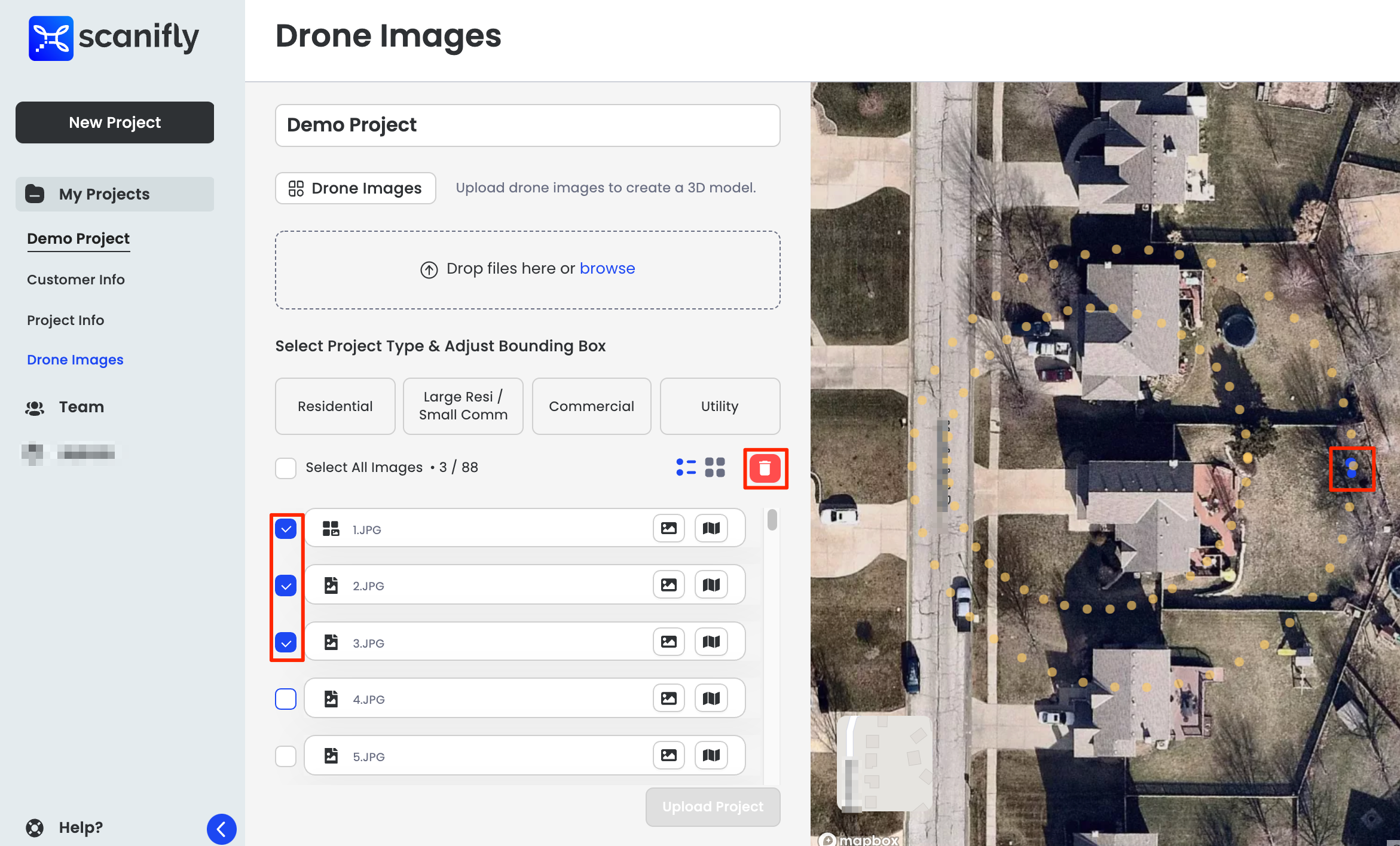The width and height of the screenshot is (1400, 846).
Task: Open Drone Images sidebar link
Action: coord(75,360)
